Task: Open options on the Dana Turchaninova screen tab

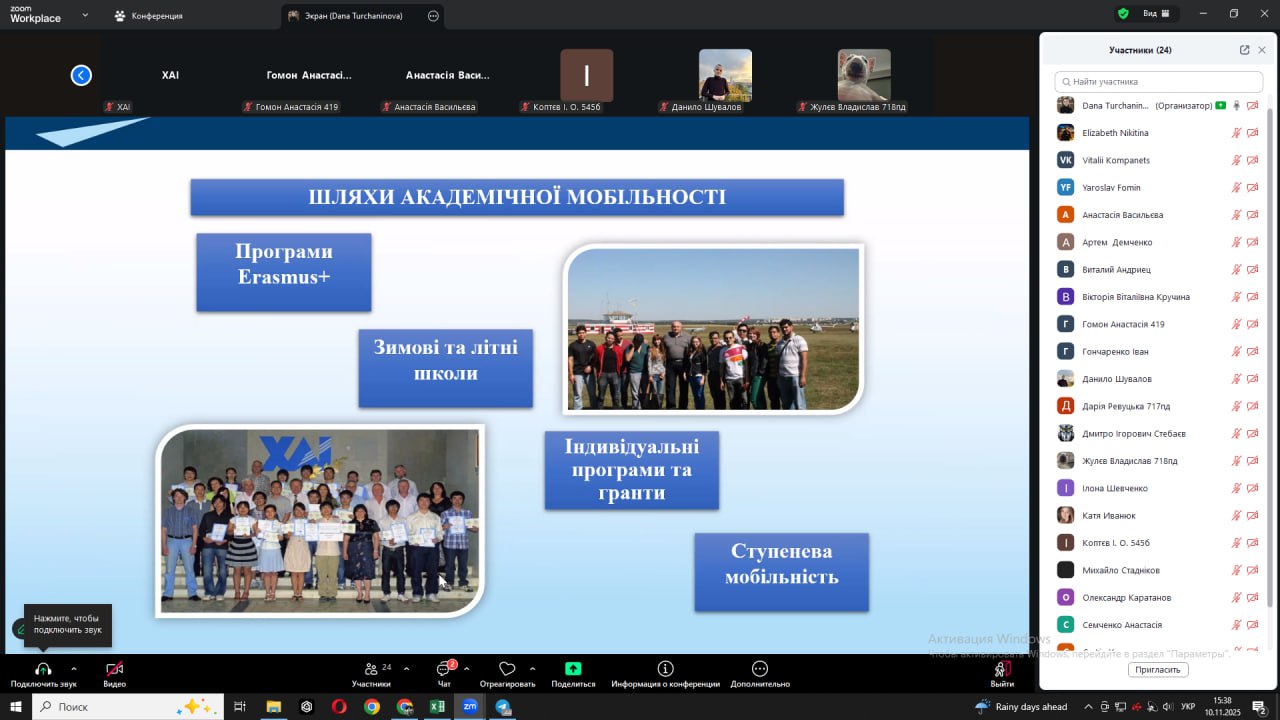Action: (x=433, y=16)
